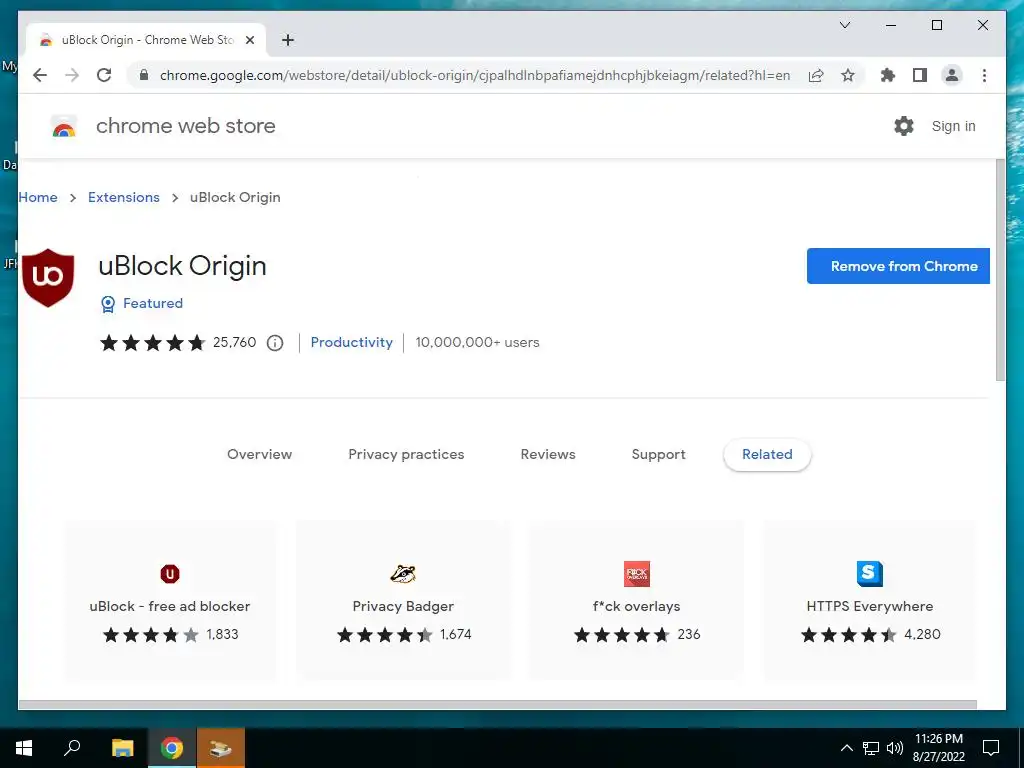The height and width of the screenshot is (768, 1024).
Task: Open File Explorer from taskbar
Action: coord(122,748)
